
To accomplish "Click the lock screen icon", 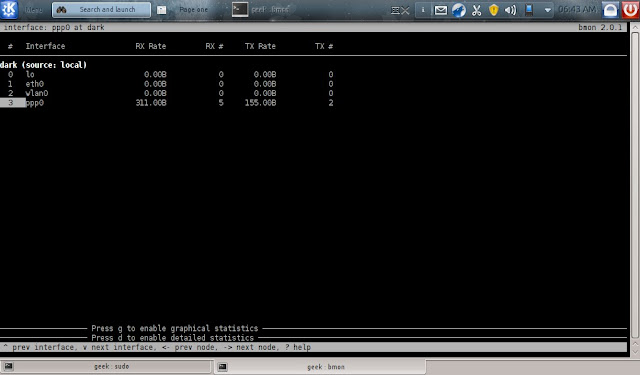I will [x=610, y=10].
